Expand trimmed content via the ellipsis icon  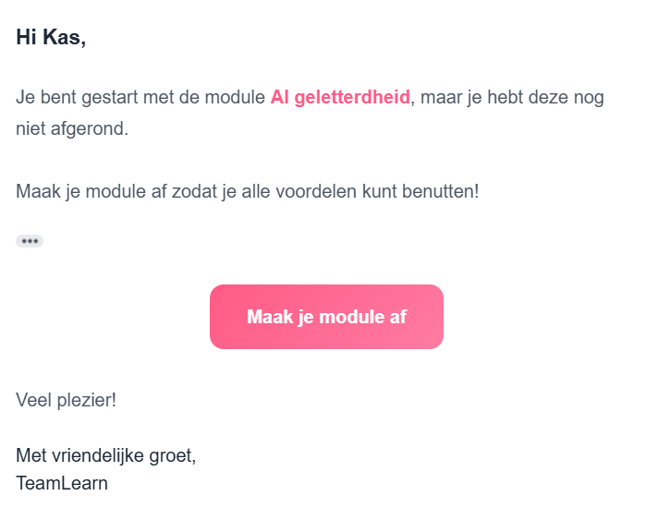[x=29, y=241]
